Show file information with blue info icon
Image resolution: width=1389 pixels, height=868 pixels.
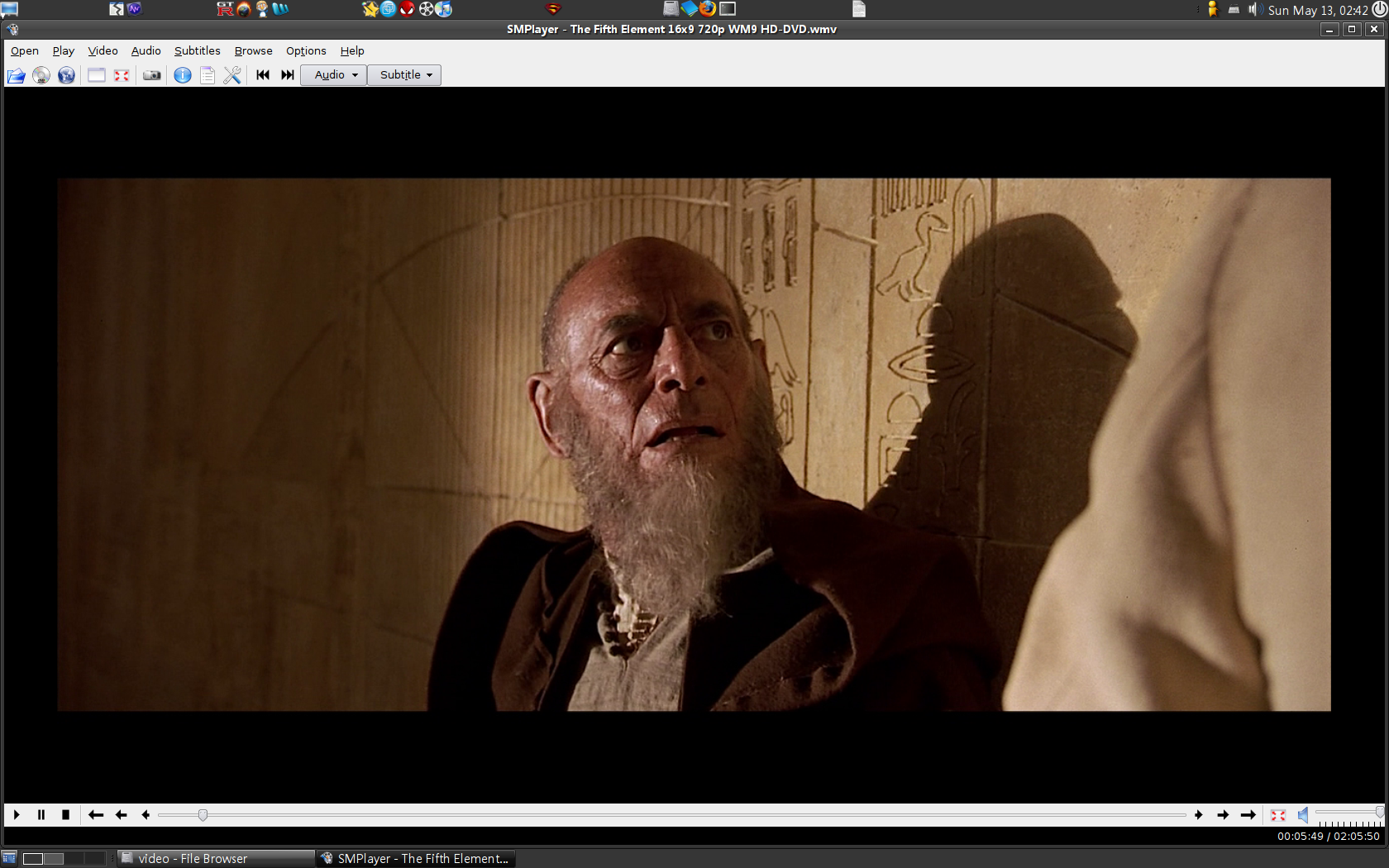(183, 75)
